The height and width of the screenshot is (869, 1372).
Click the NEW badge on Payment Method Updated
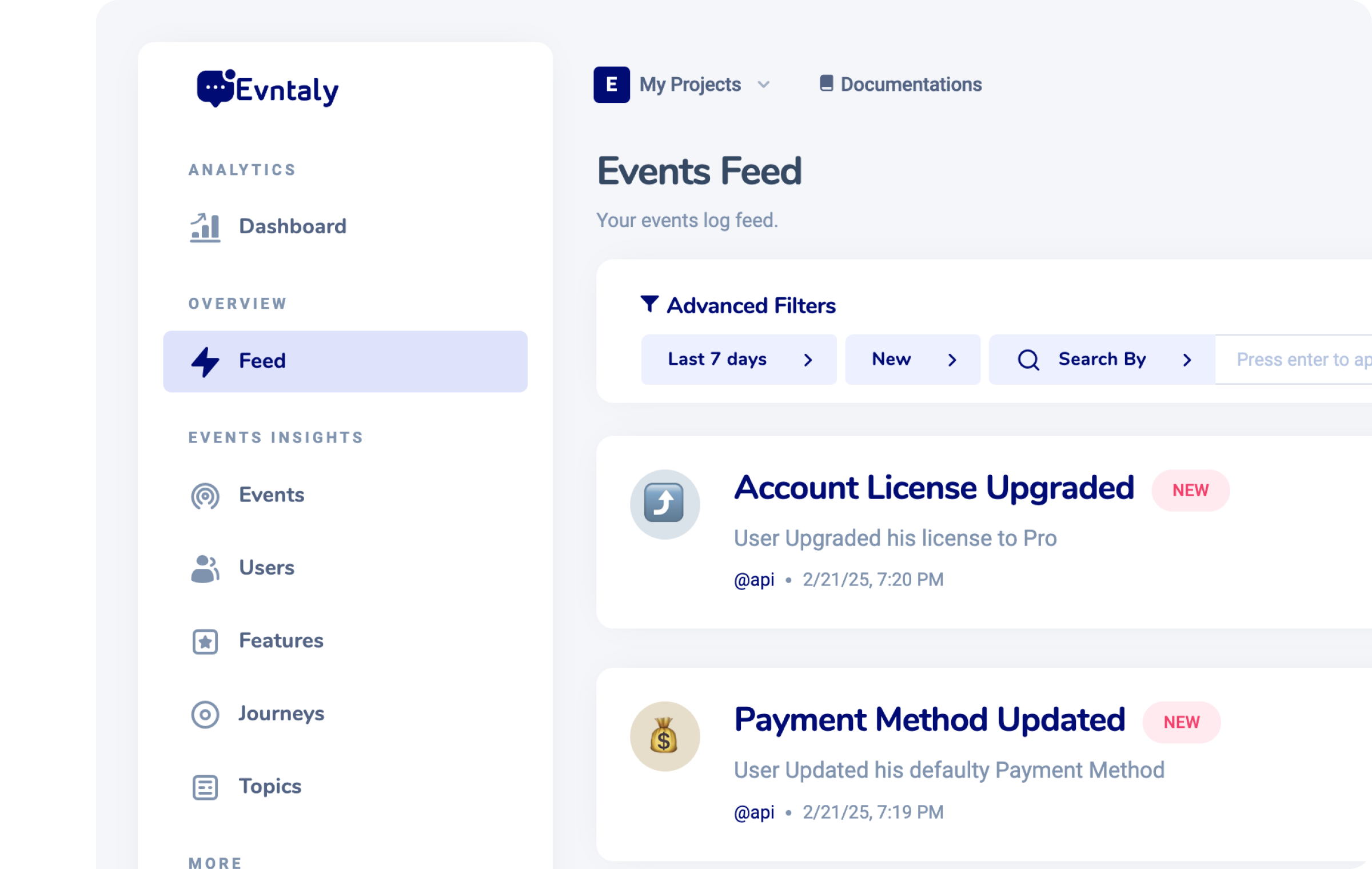[x=1182, y=723]
